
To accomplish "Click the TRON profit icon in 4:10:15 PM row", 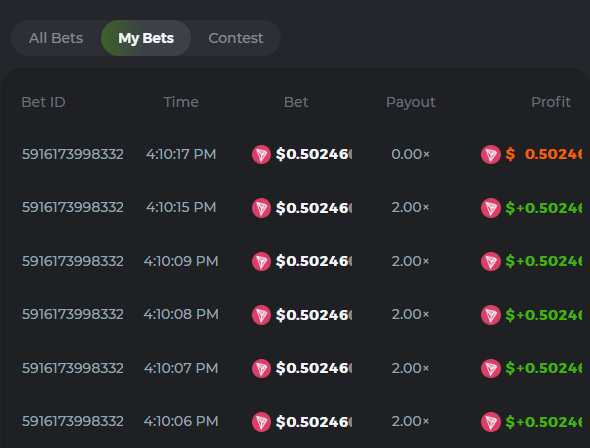I will pos(491,208).
